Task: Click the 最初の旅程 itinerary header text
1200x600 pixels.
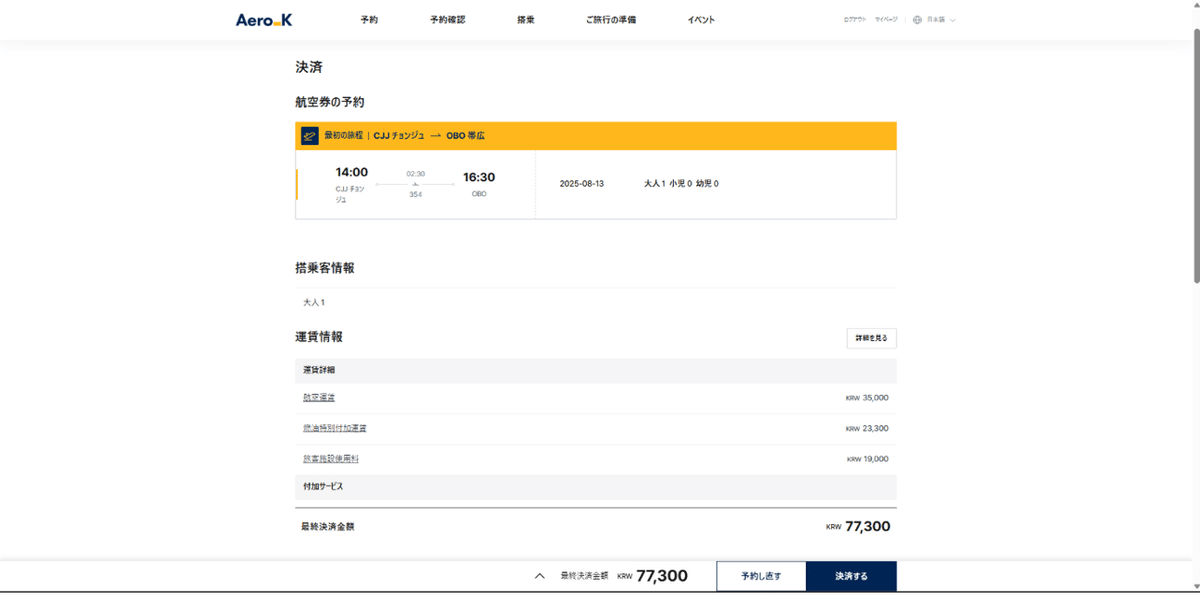Action: click(x=344, y=135)
